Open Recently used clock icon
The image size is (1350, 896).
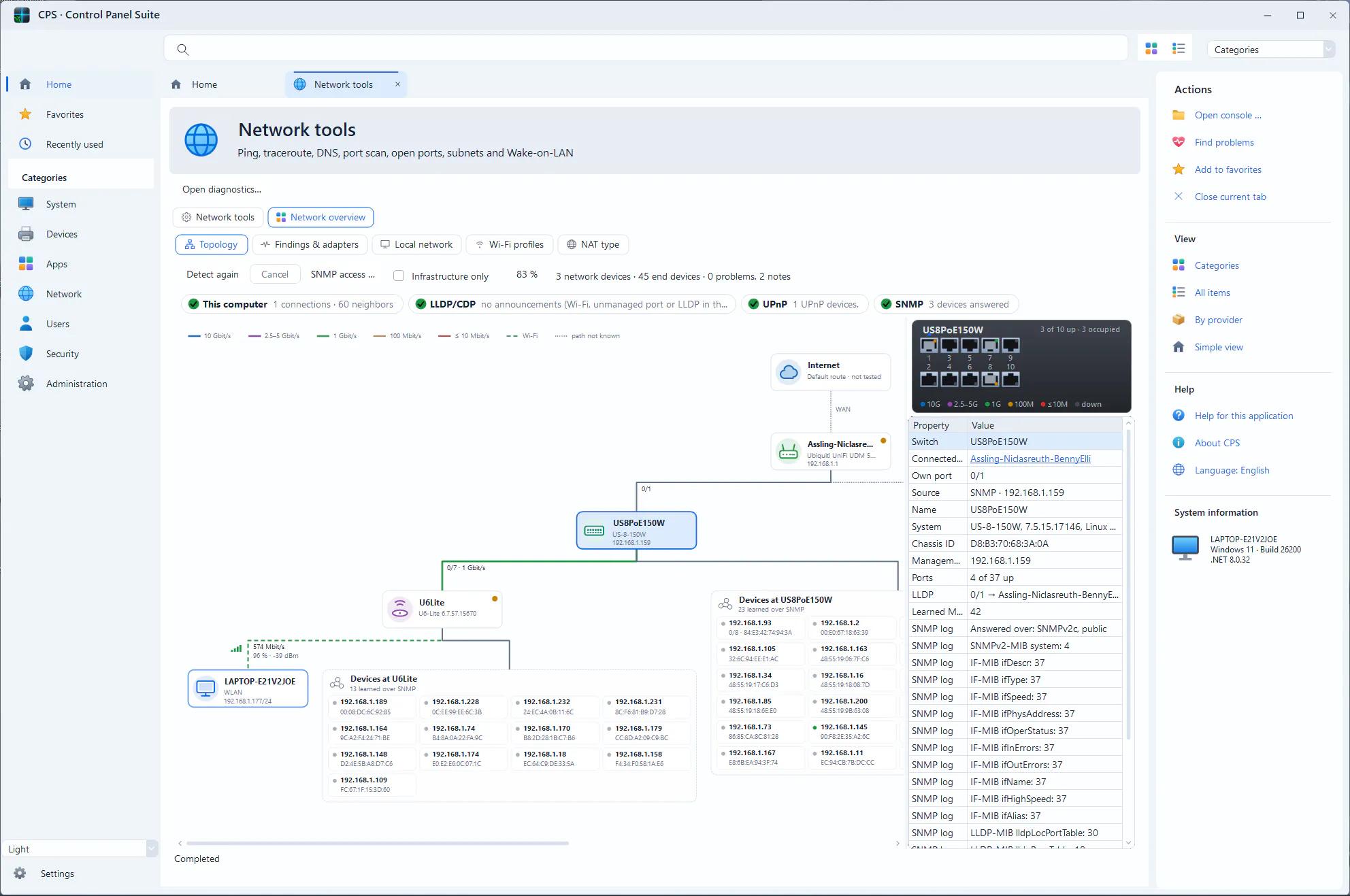25,144
